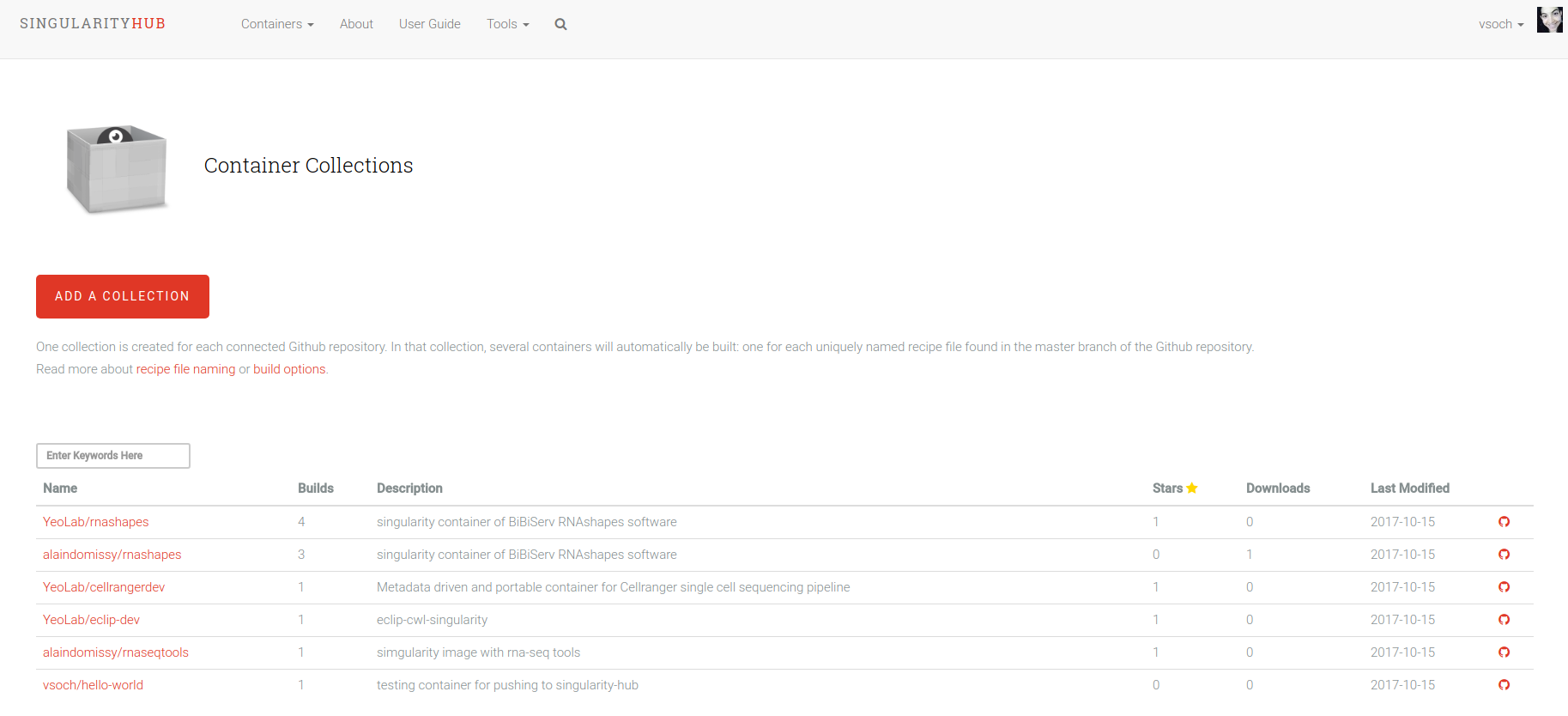
Task: Open GitHub icon for YeoLab/rnashapes row
Action: click(1504, 522)
